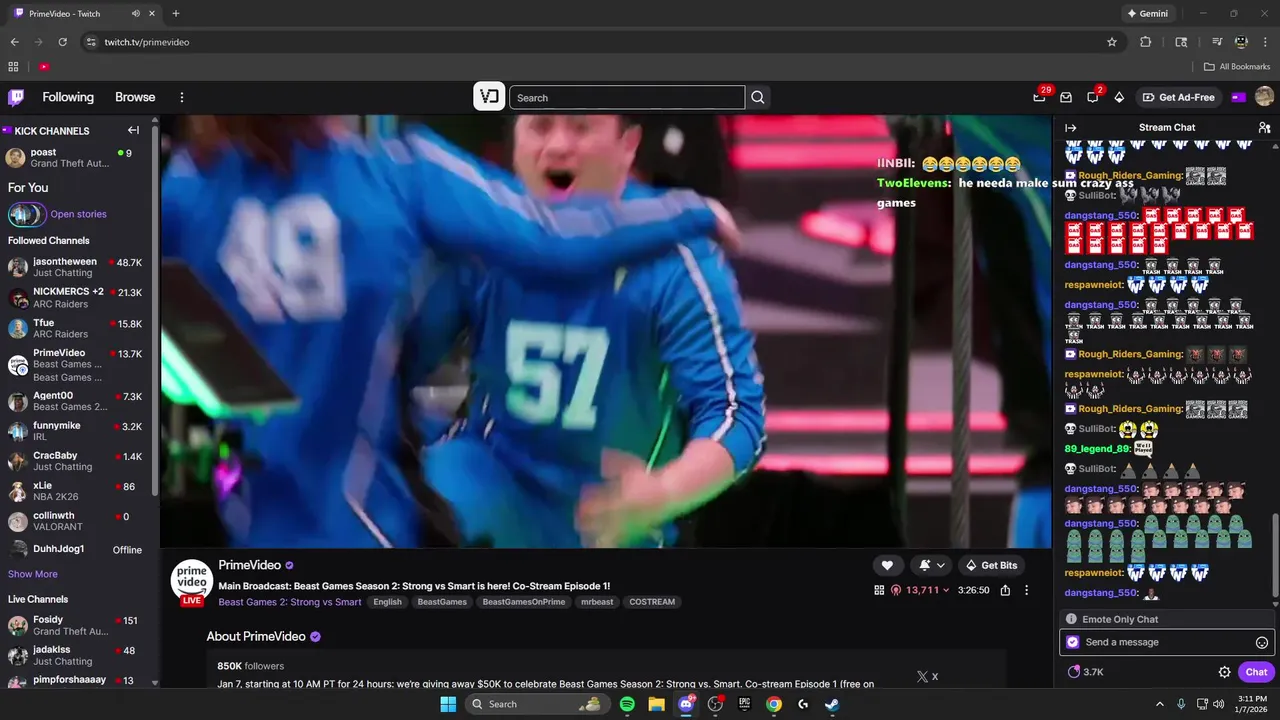Click the PrimeVideo channel avatar
The height and width of the screenshot is (720, 1280).
(x=191, y=580)
